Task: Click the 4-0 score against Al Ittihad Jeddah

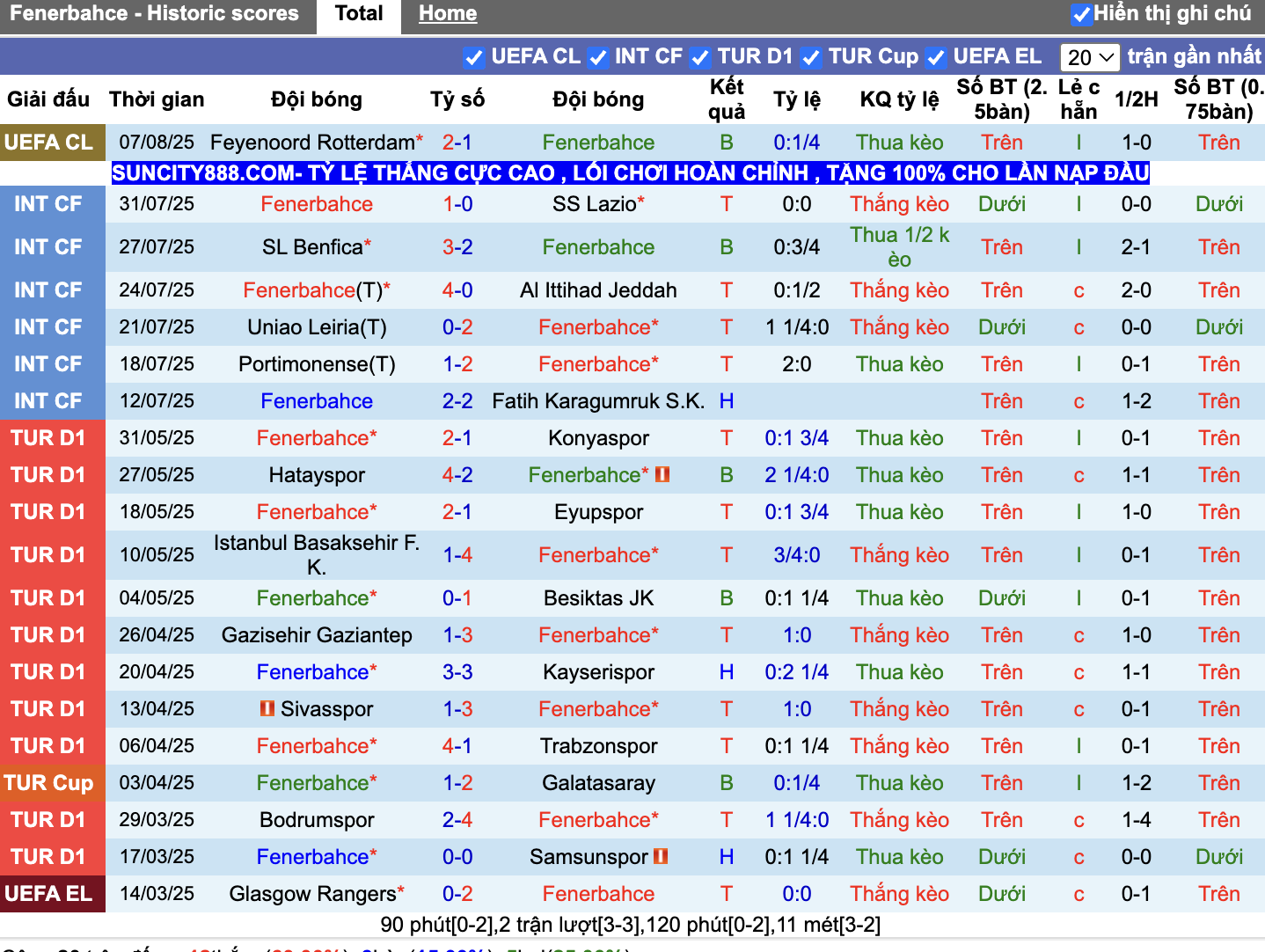Action: pos(457,290)
